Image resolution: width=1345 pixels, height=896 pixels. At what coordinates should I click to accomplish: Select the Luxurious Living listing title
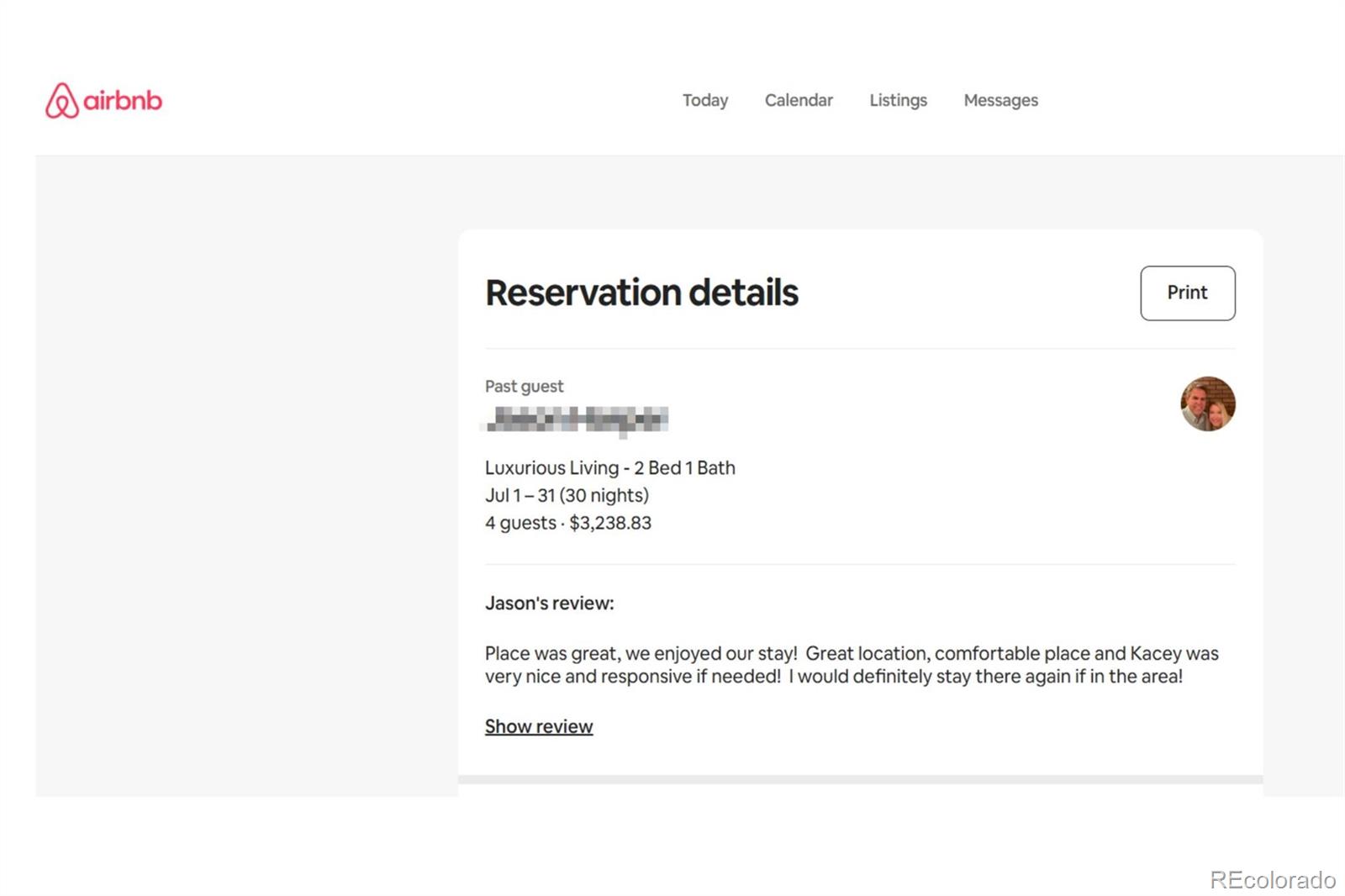(x=609, y=467)
